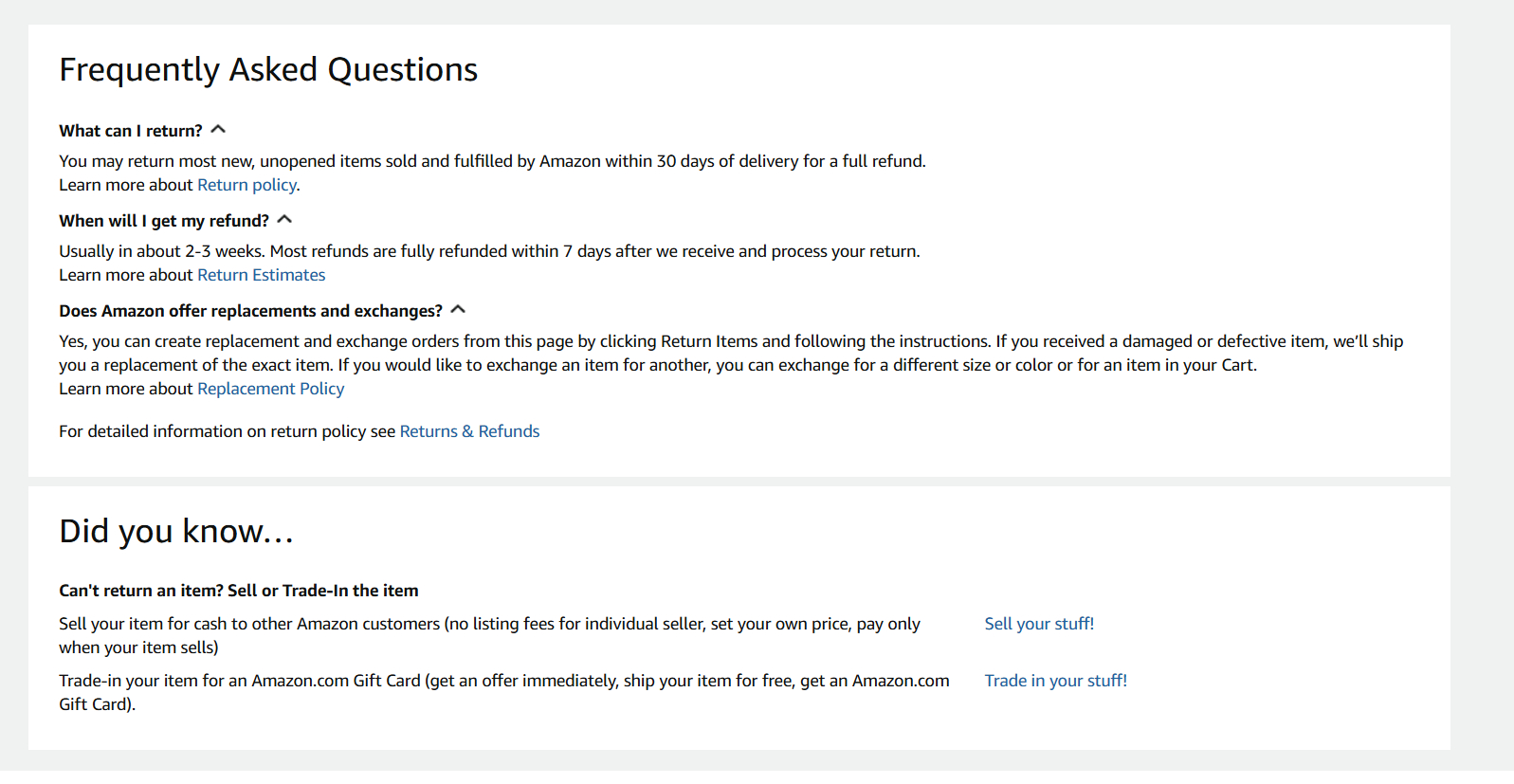1514x784 pixels.
Task: Collapse the chevron beside "What can I return?"
Action: click(x=218, y=129)
